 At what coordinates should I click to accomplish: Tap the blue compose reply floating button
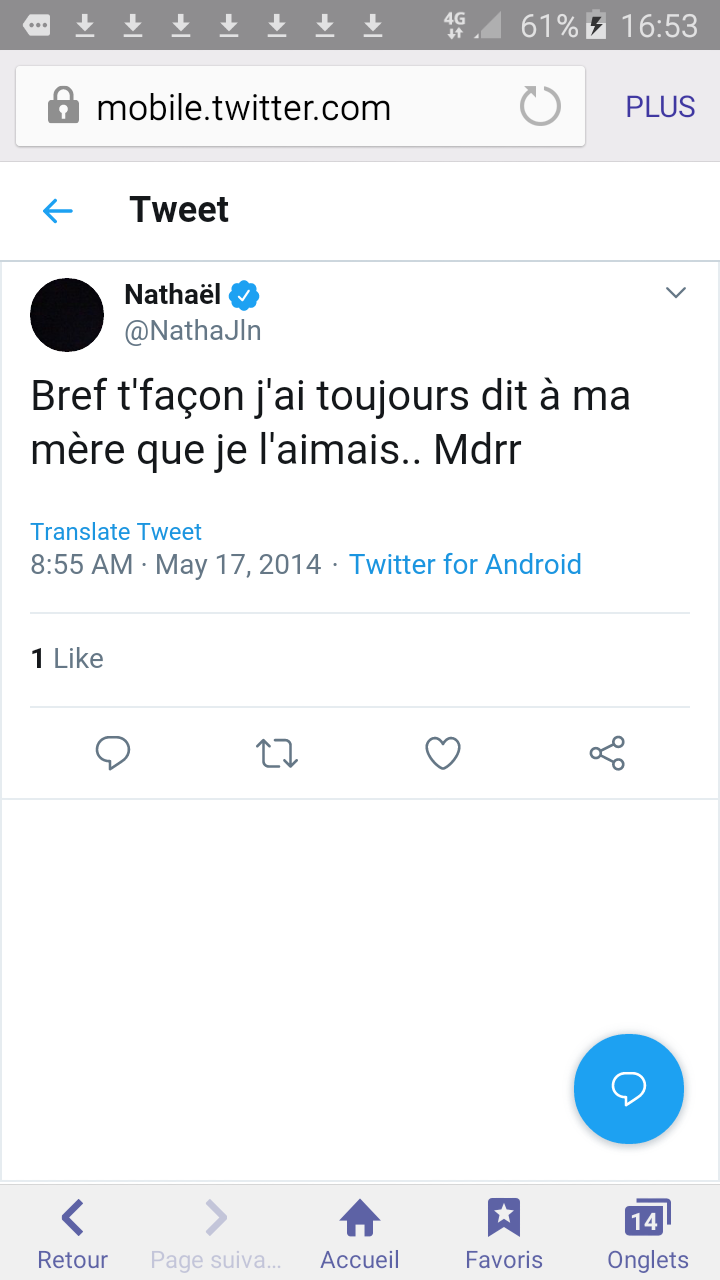[628, 1089]
